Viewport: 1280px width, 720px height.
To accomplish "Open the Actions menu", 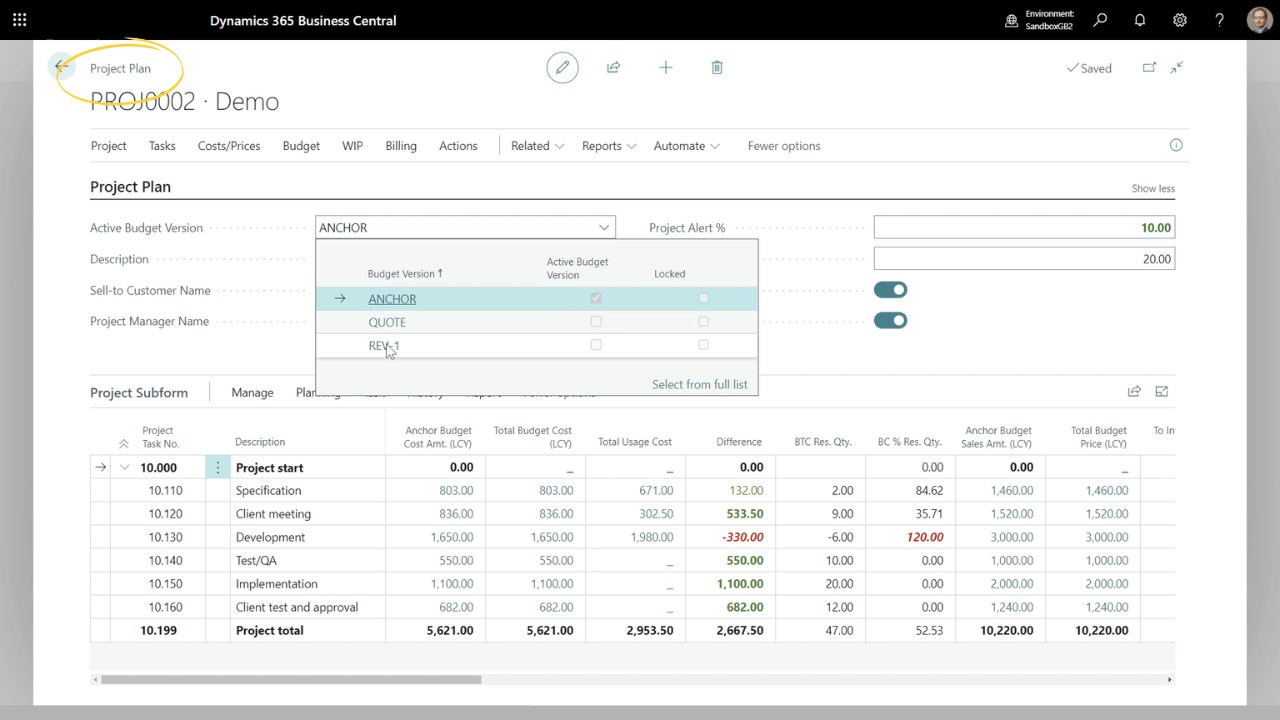I will coord(458,146).
